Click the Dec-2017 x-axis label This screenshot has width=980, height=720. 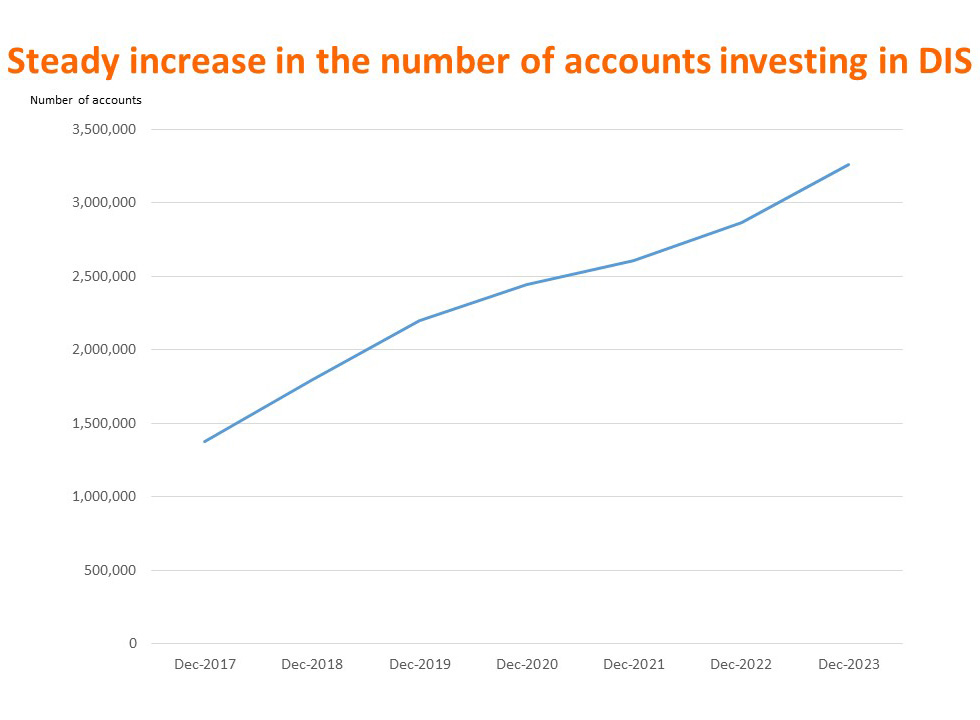pos(205,664)
